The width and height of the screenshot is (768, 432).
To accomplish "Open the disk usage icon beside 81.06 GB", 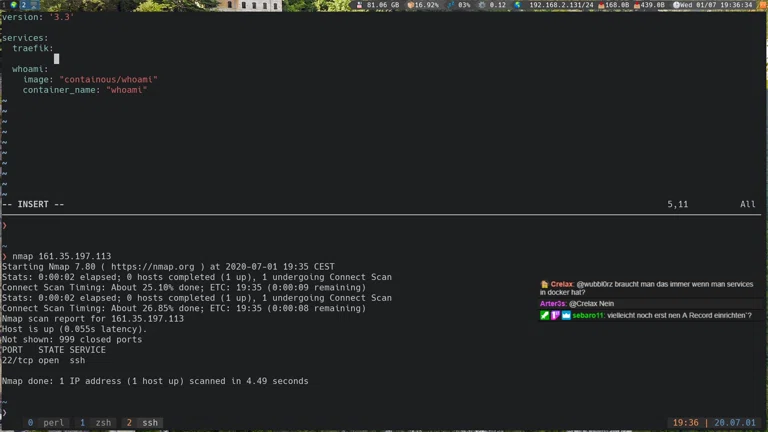I will (360, 5).
